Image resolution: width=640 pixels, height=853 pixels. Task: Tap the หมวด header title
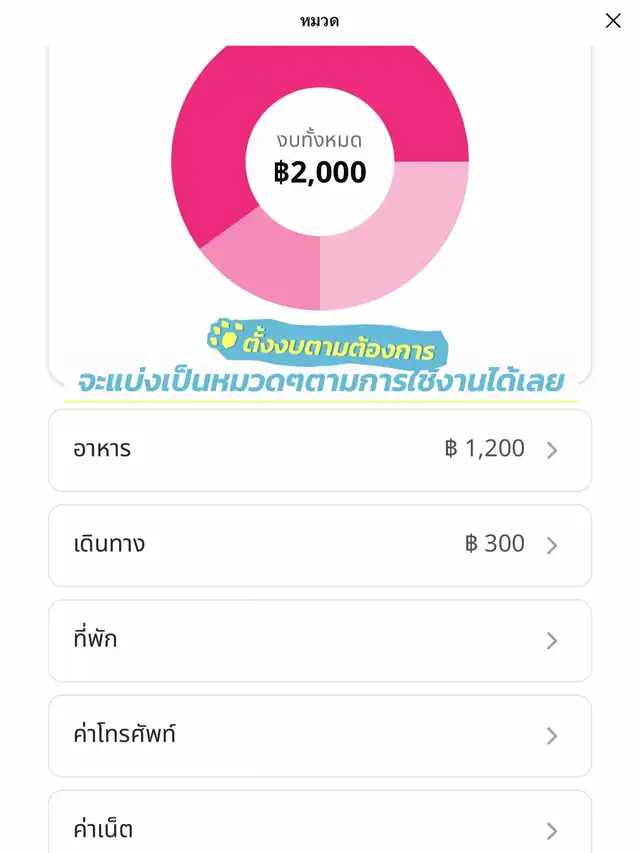(x=319, y=21)
